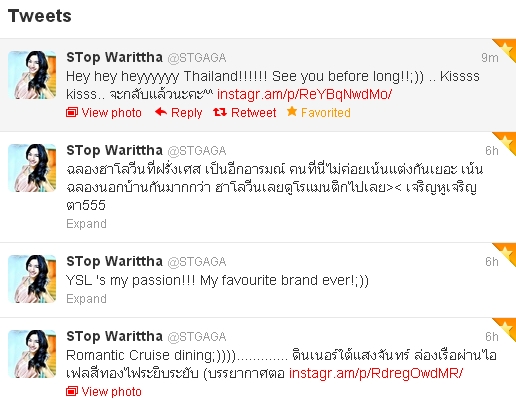The height and width of the screenshot is (407, 516).
Task: Expand the YSL passion tweet
Action: click(86, 298)
